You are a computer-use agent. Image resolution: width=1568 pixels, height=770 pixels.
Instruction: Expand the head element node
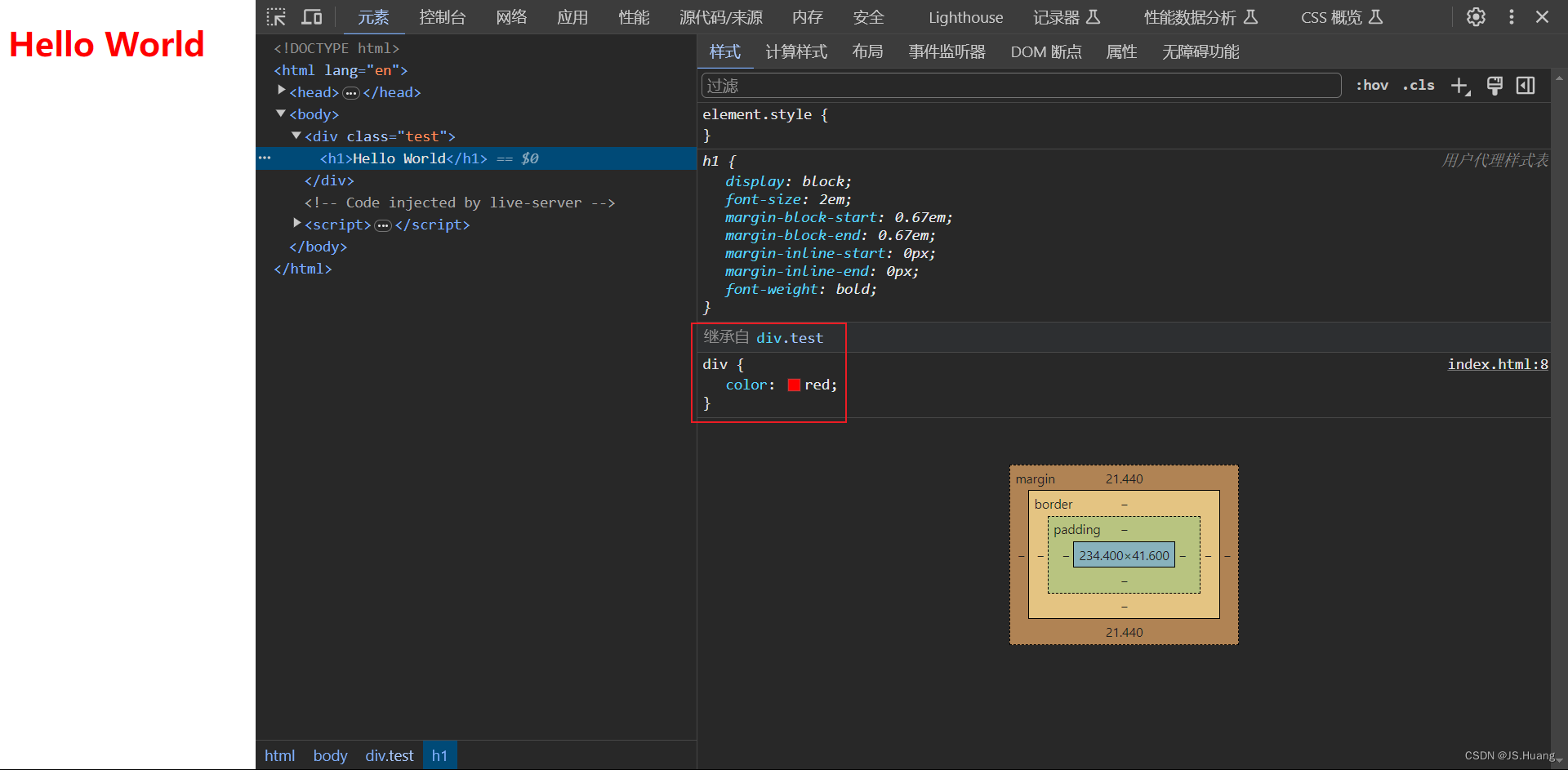point(282,91)
